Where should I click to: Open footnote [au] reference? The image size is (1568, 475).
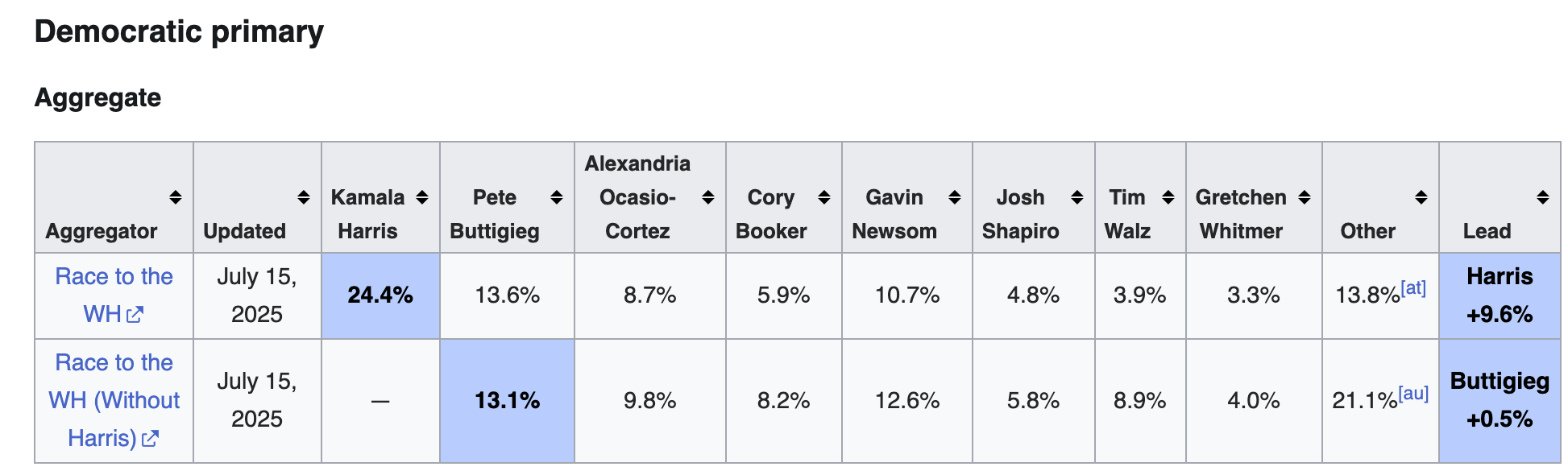click(1413, 393)
